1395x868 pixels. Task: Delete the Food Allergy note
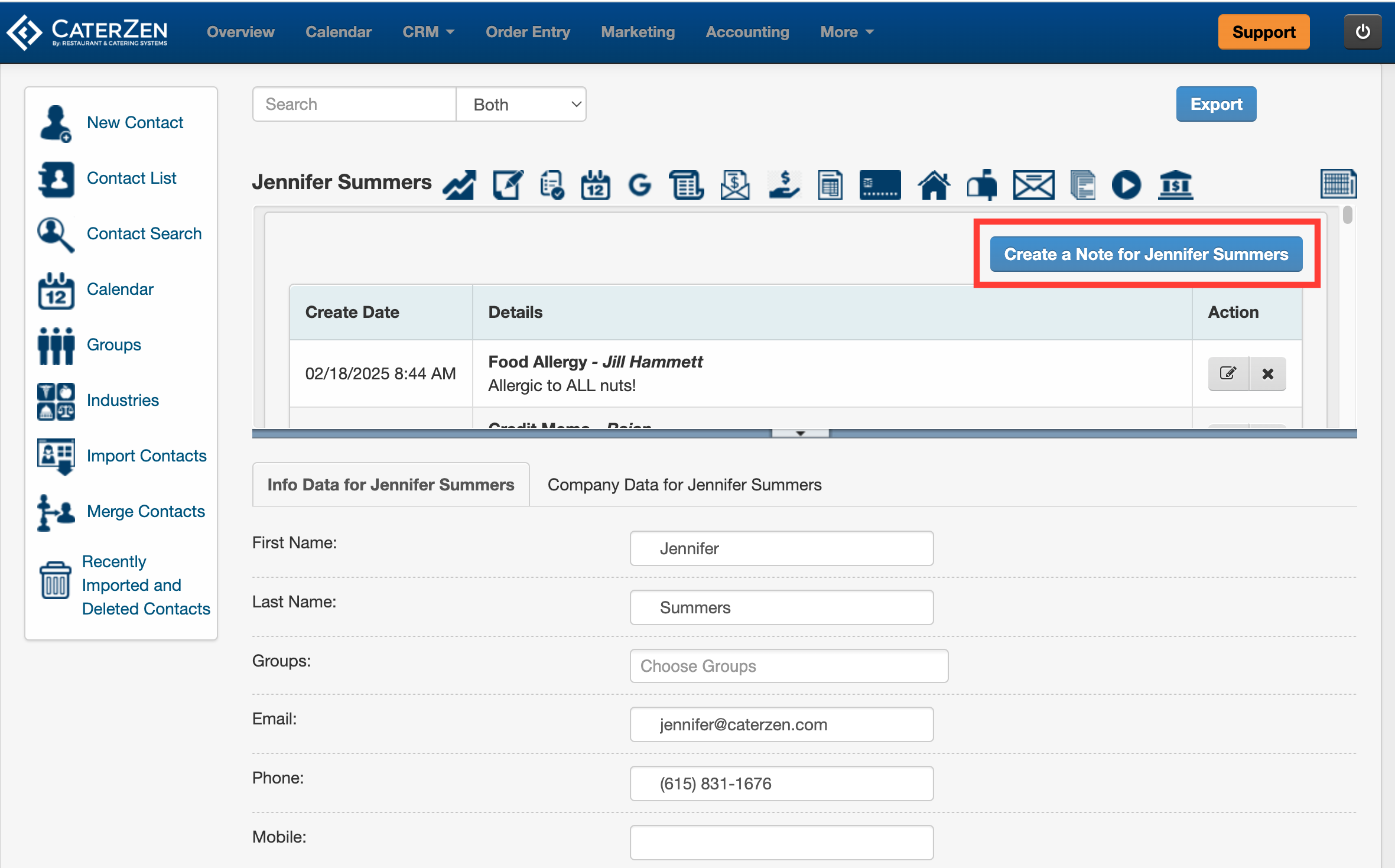point(1268,373)
